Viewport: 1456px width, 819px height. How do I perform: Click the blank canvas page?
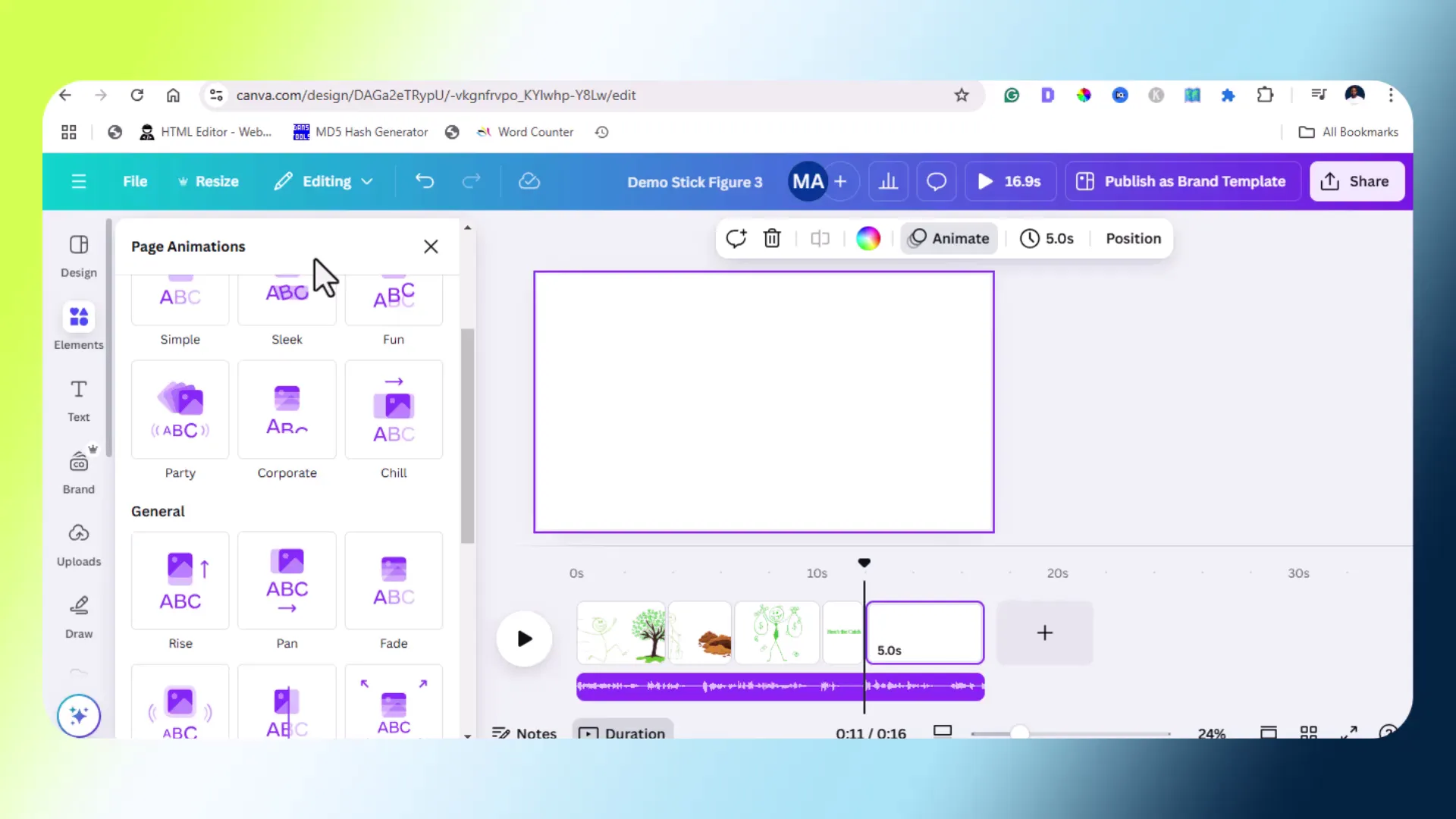coord(764,402)
